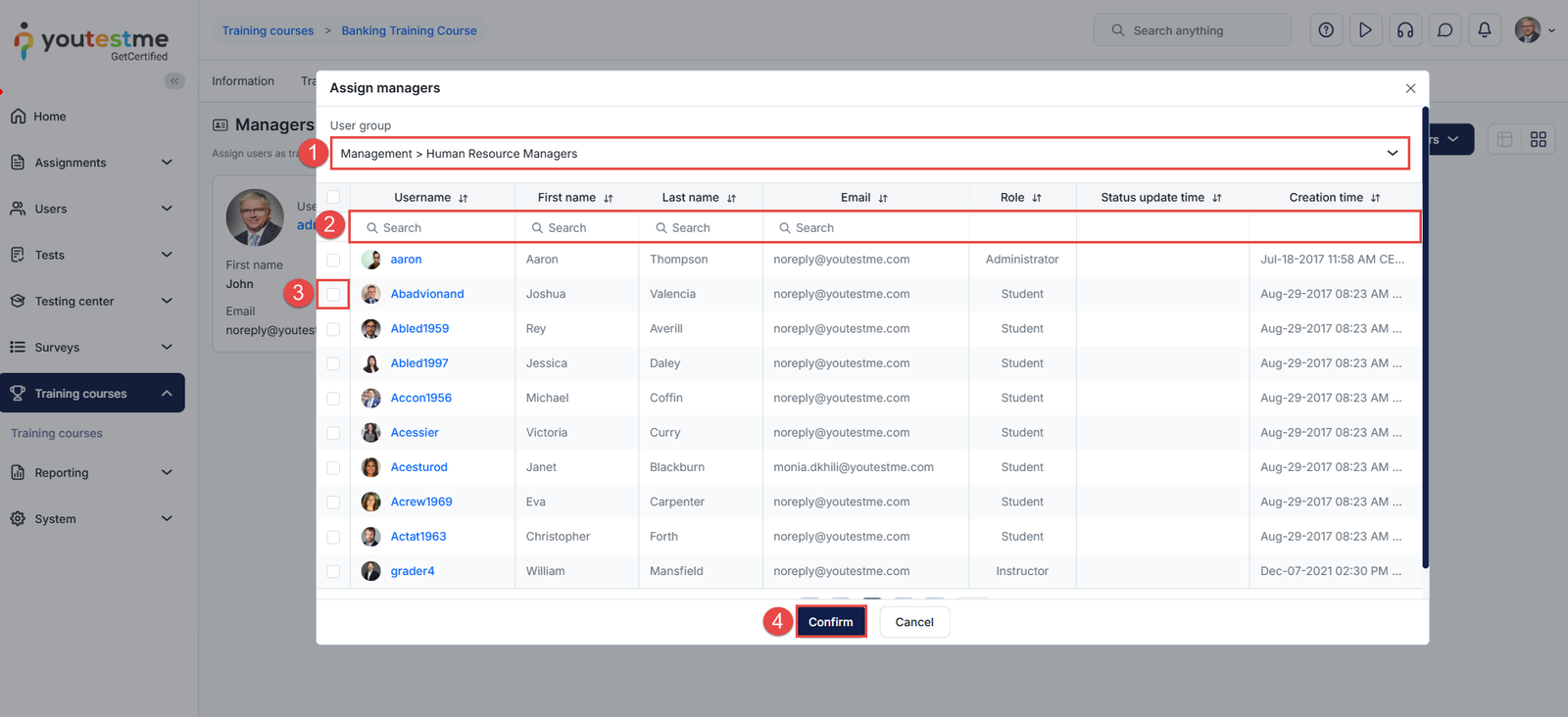The height and width of the screenshot is (717, 1568).
Task: Open the play video tutorial icon
Action: tap(1365, 30)
